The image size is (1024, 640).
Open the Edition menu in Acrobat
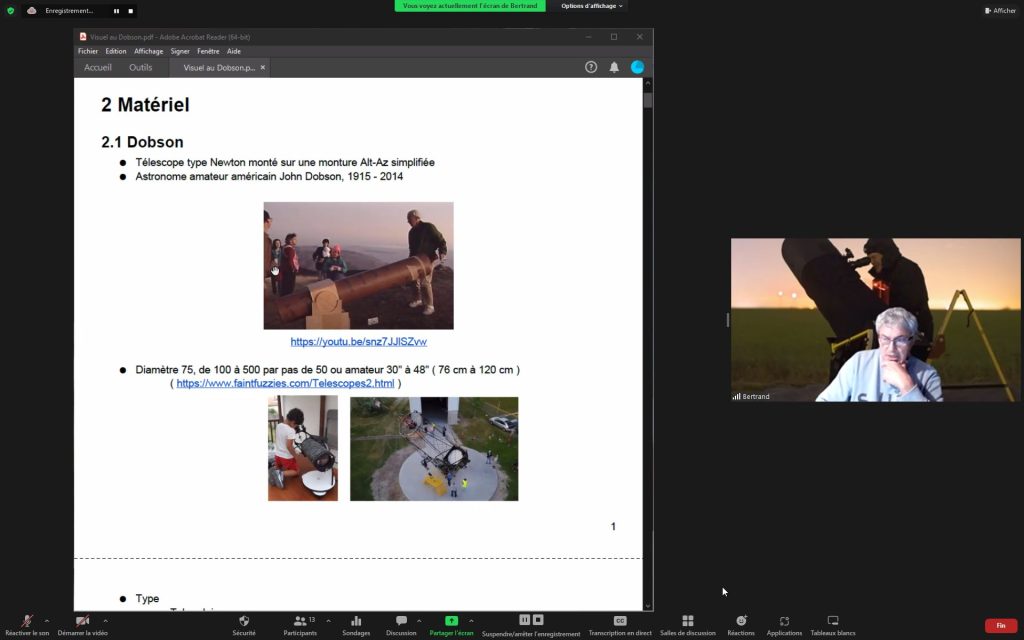point(116,51)
